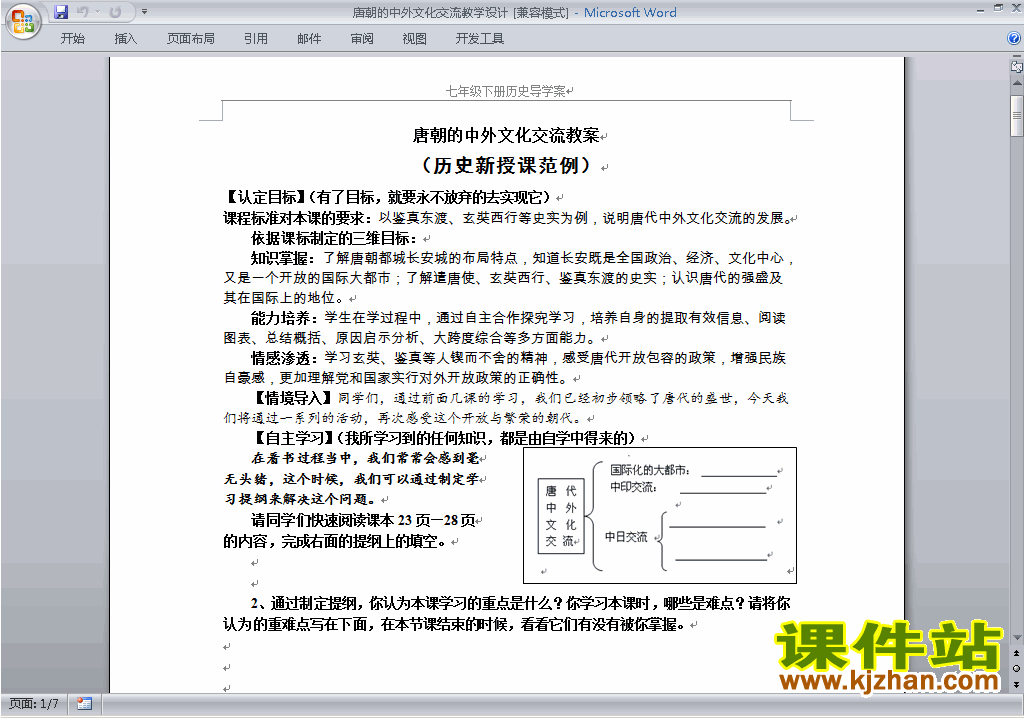Click the Select Browse Object round button
Screen dimensions: 1024x718
click(1016, 668)
